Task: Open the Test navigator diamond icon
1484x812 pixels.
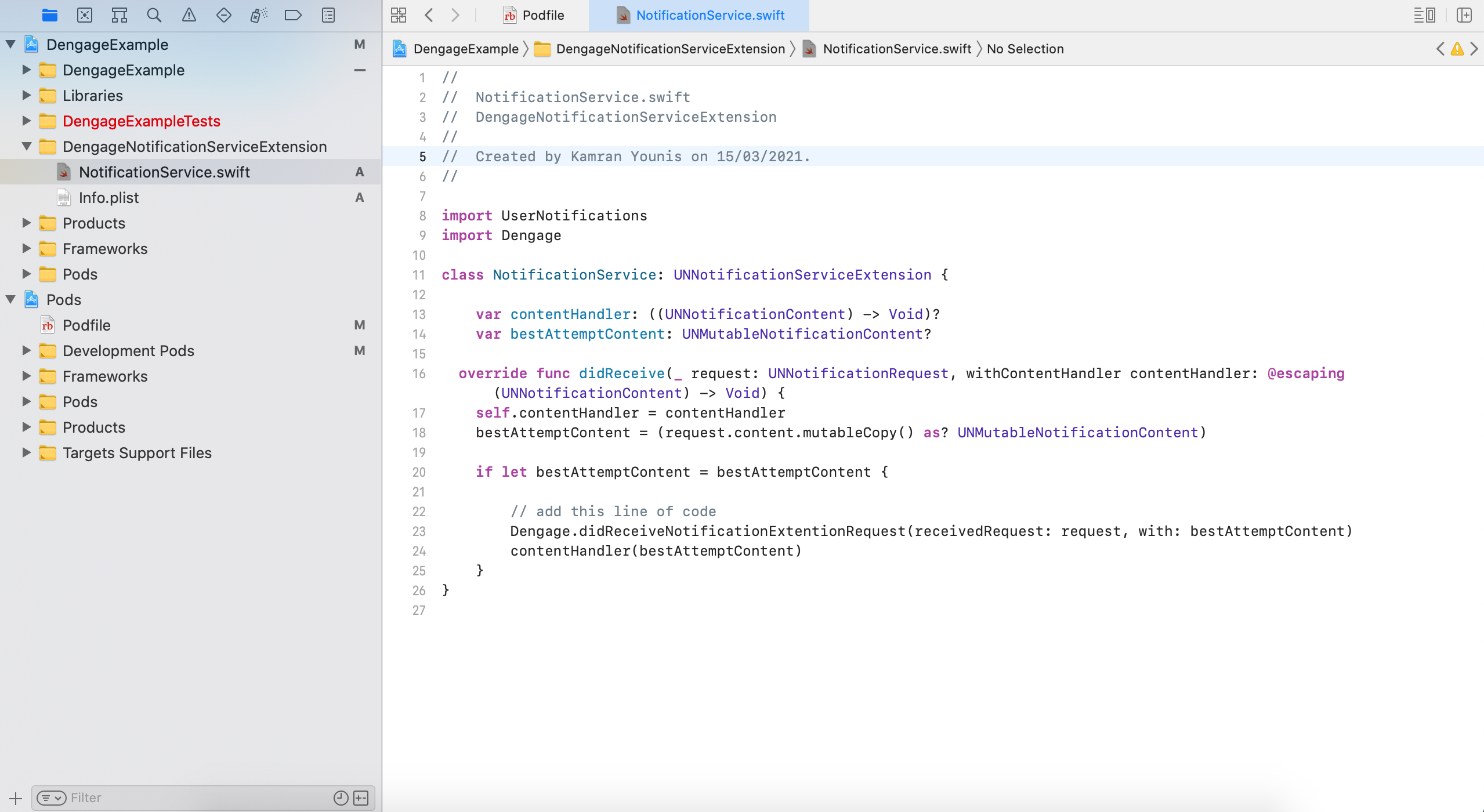Action: point(224,15)
